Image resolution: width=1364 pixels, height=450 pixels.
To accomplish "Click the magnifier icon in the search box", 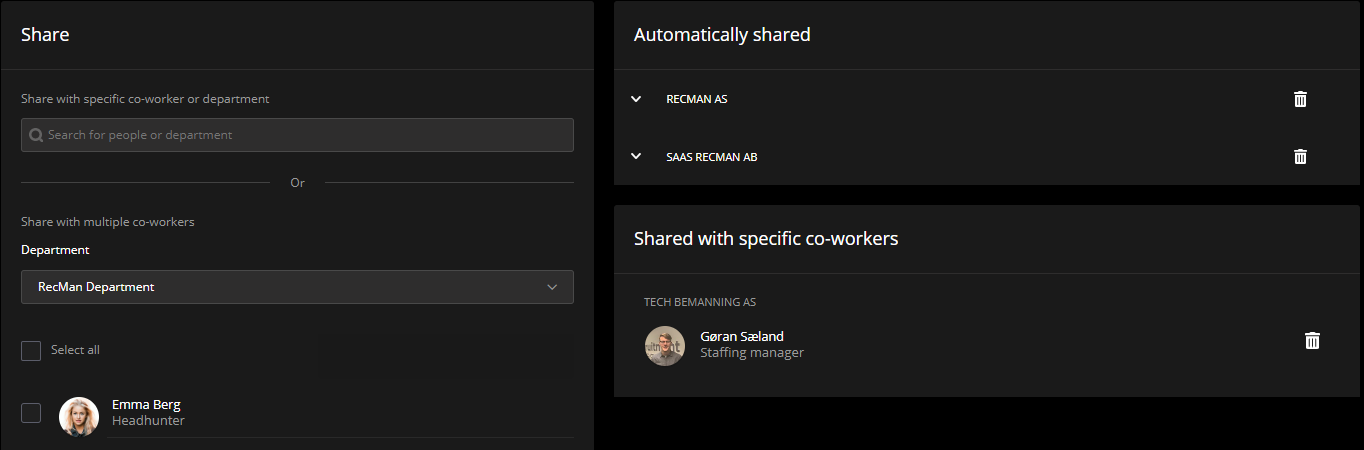I will pyautogui.click(x=36, y=135).
